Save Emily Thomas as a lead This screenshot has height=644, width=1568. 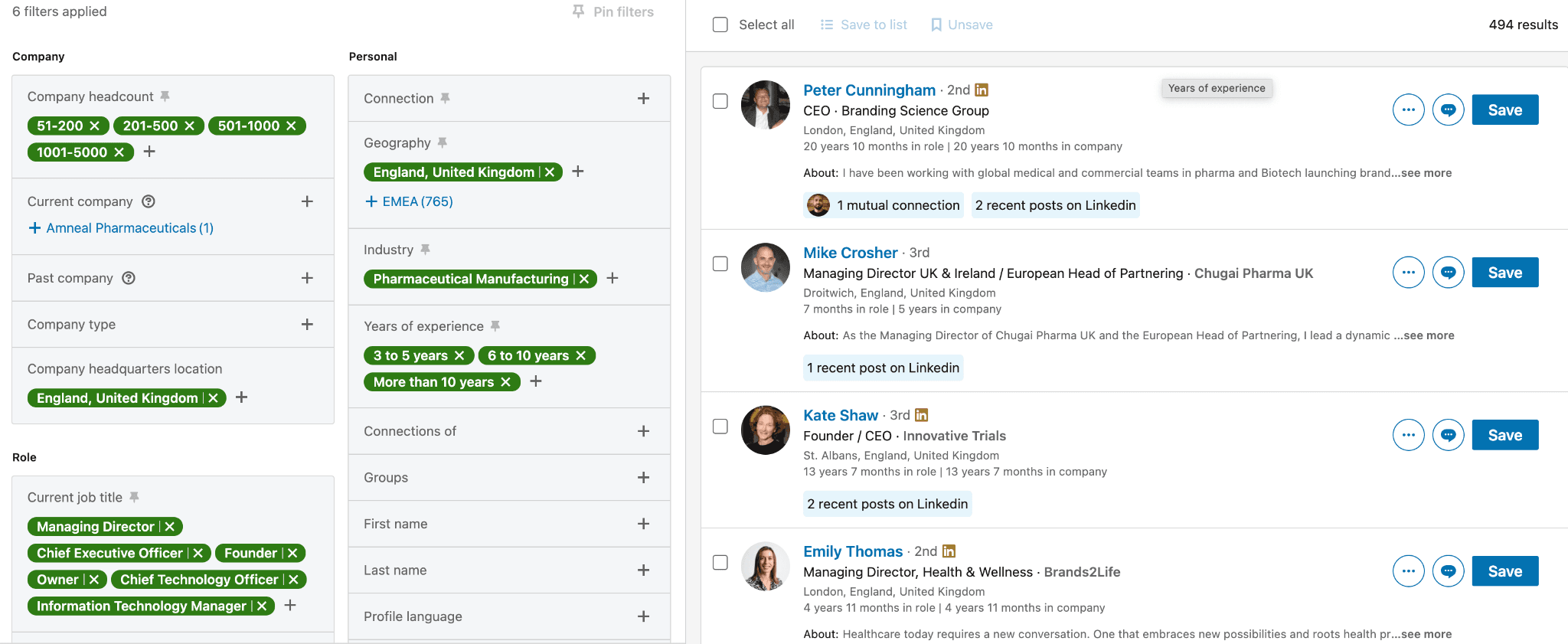[x=1505, y=571]
